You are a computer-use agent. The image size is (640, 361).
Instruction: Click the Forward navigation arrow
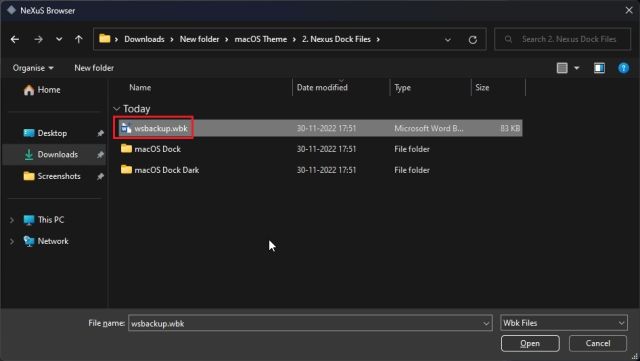coord(38,39)
